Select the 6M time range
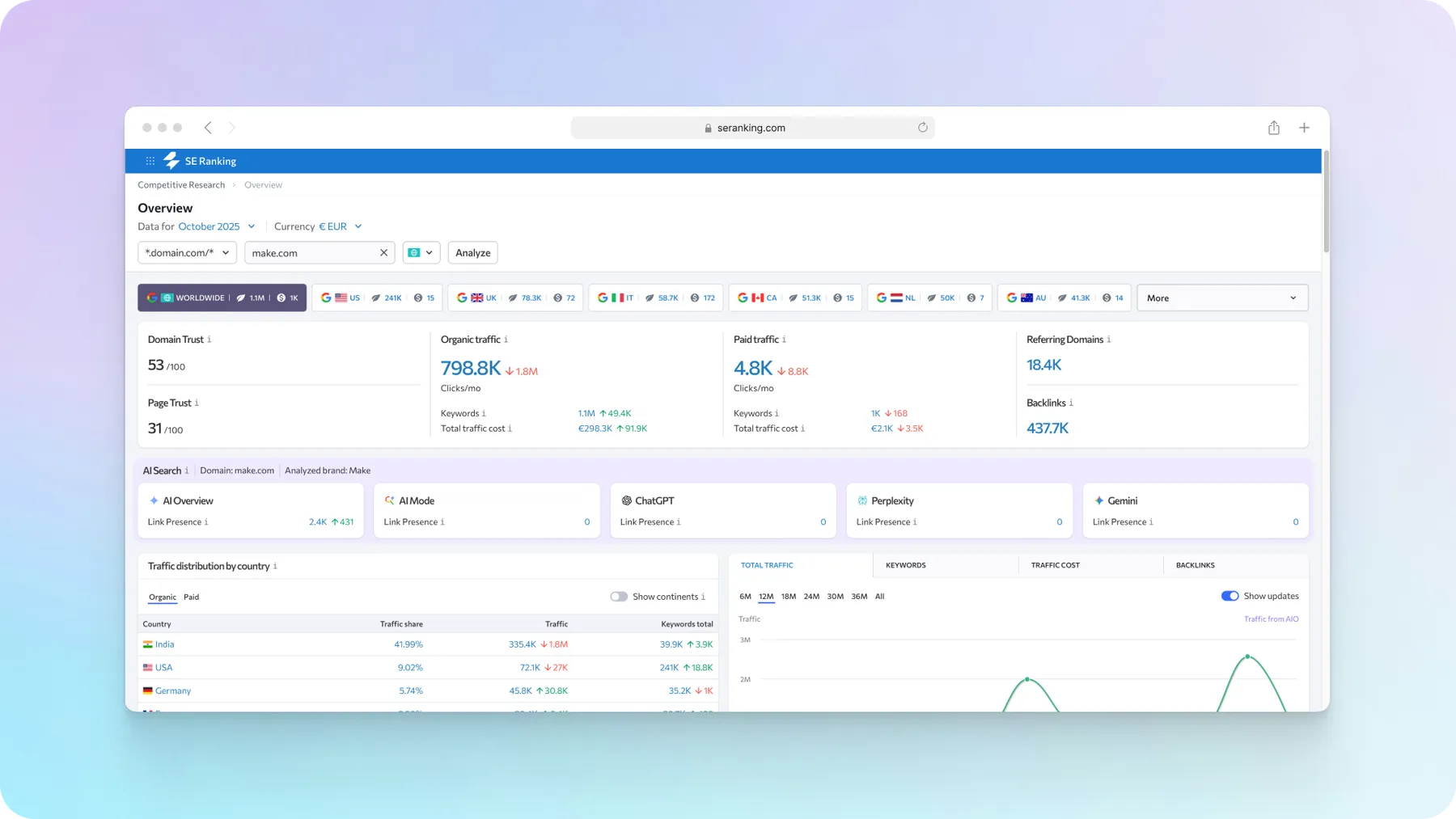The height and width of the screenshot is (819, 1456). (745, 597)
